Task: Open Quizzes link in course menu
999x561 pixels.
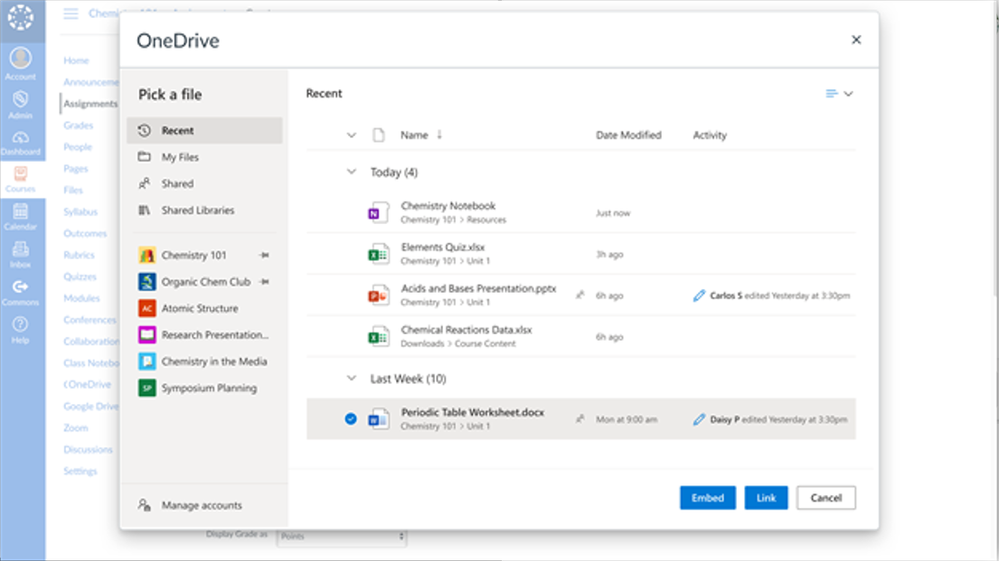Action: 80,277
